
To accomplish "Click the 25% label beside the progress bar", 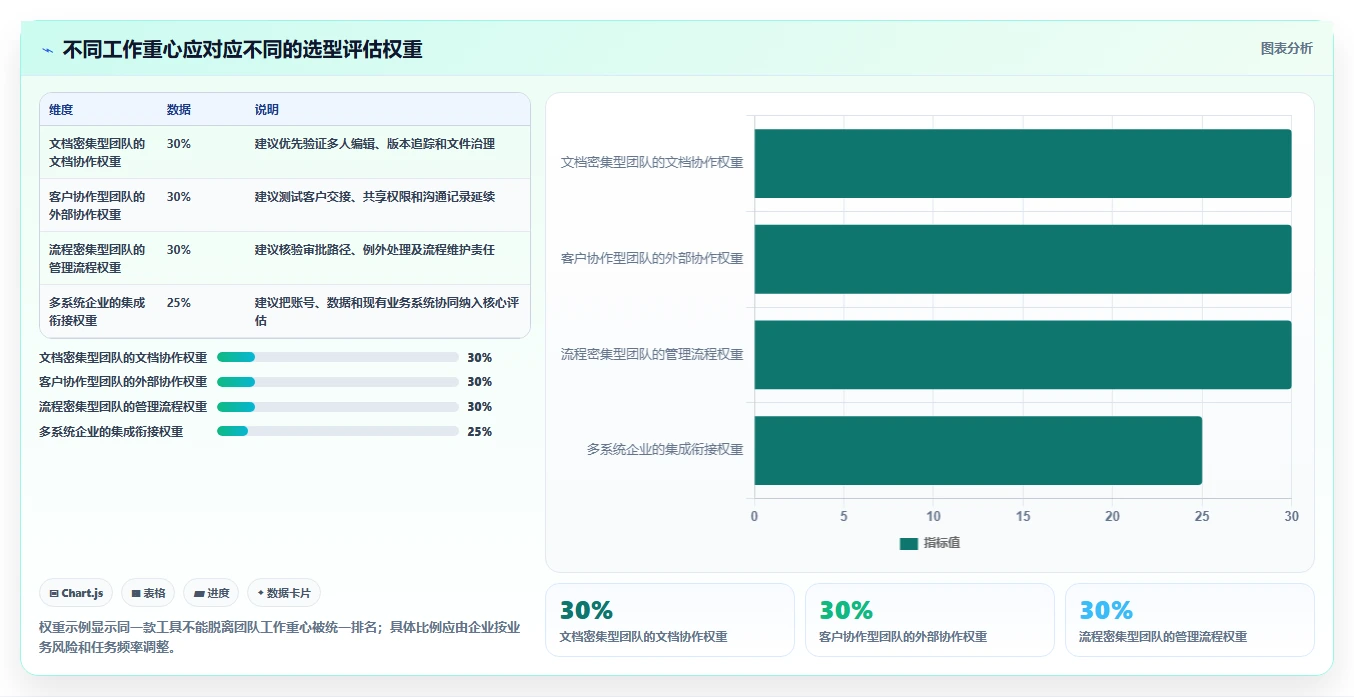I will (x=480, y=432).
